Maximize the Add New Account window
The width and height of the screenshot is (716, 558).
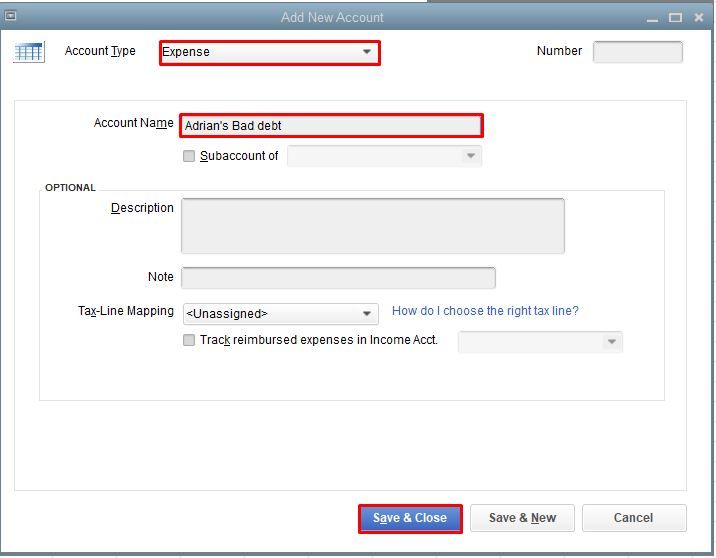[x=675, y=17]
